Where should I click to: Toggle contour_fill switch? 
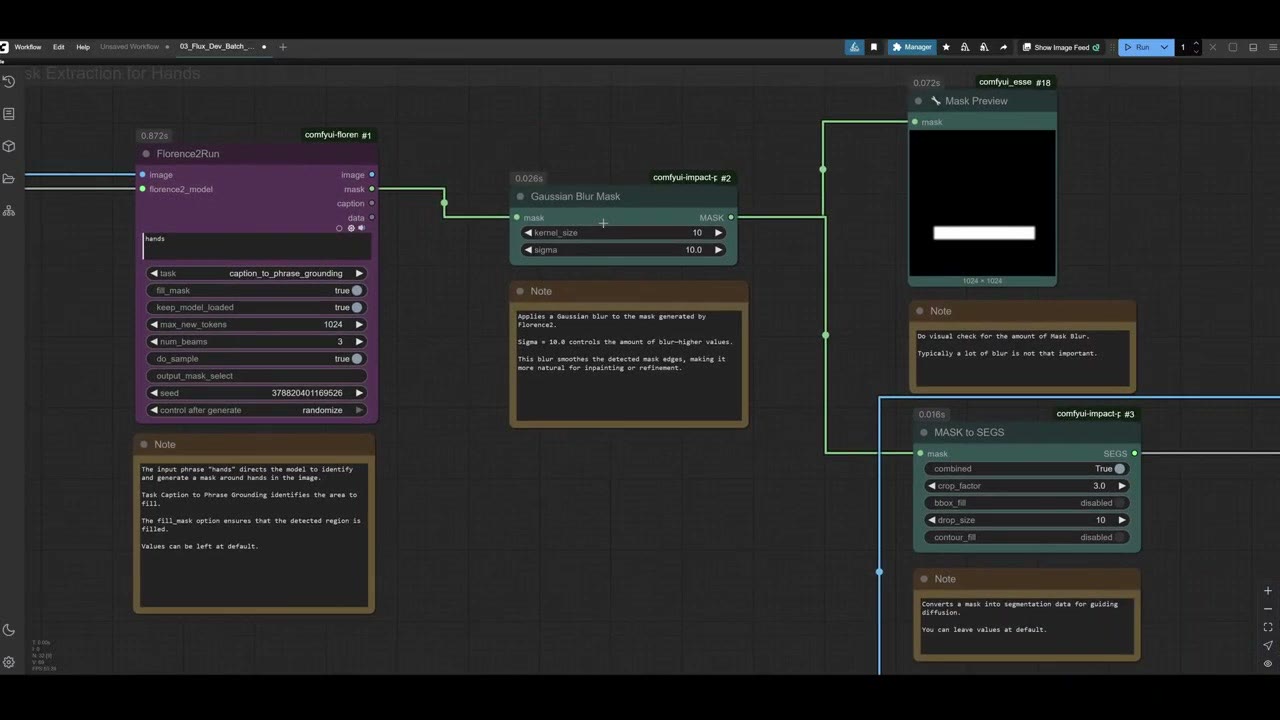(x=1119, y=537)
